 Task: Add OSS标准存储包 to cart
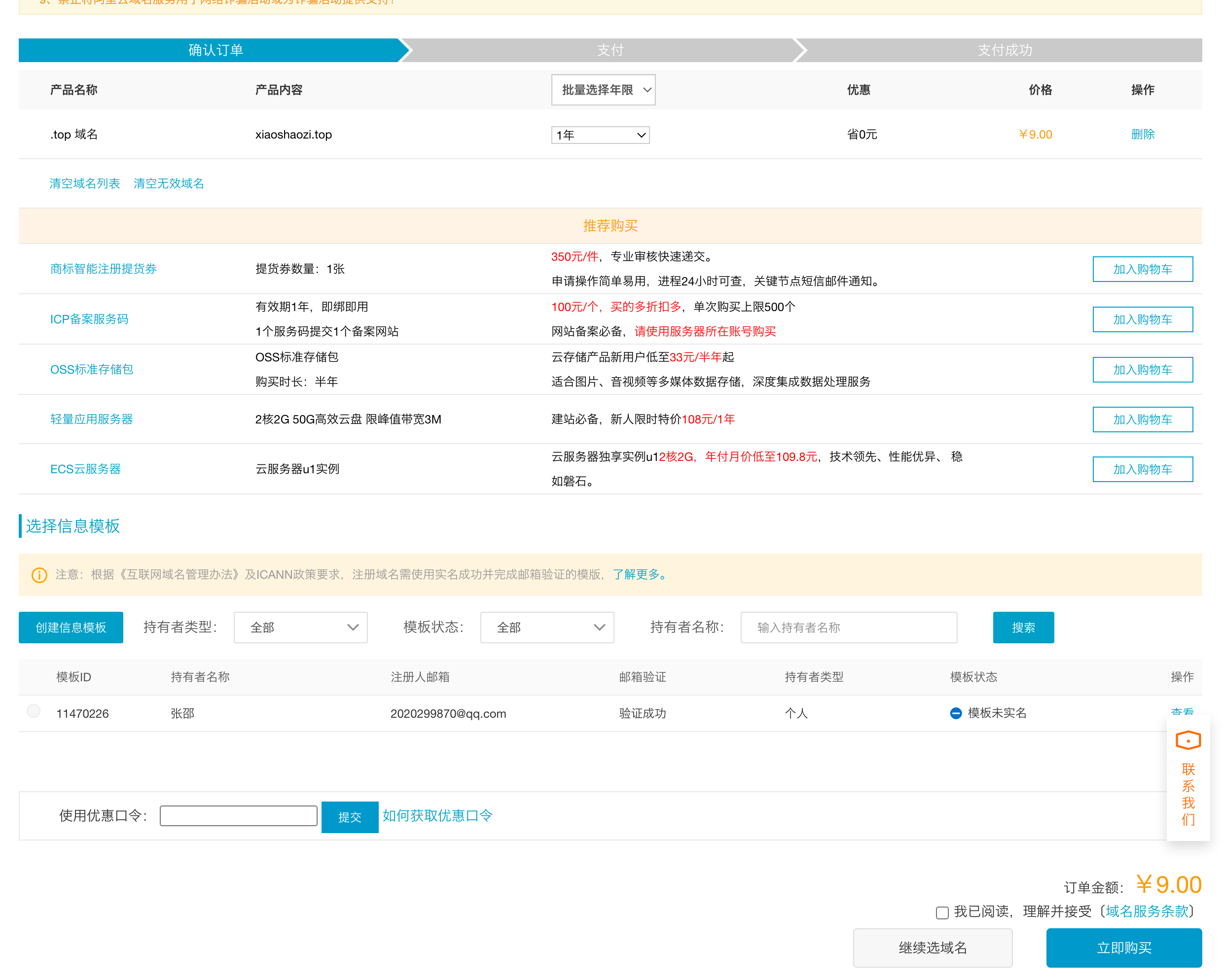[x=1143, y=369]
